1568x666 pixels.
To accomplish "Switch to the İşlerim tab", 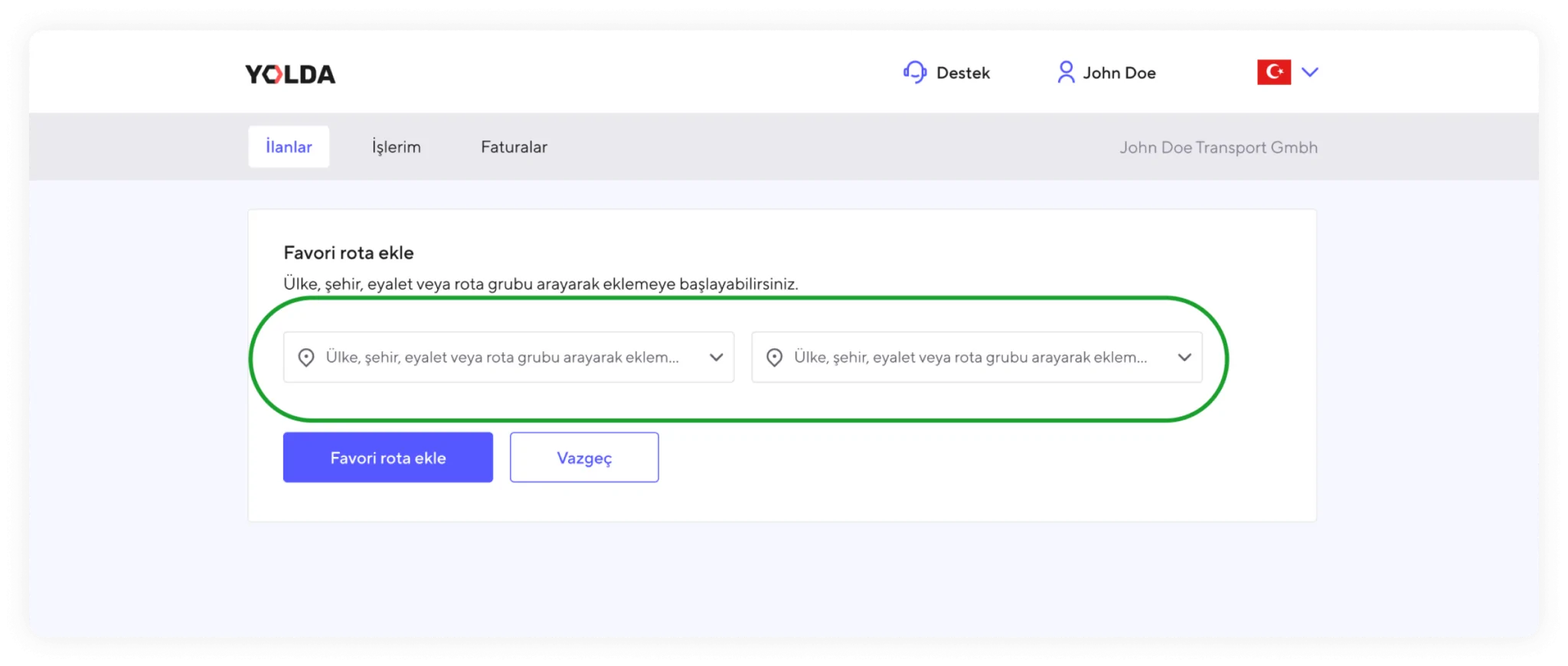I will click(x=396, y=147).
